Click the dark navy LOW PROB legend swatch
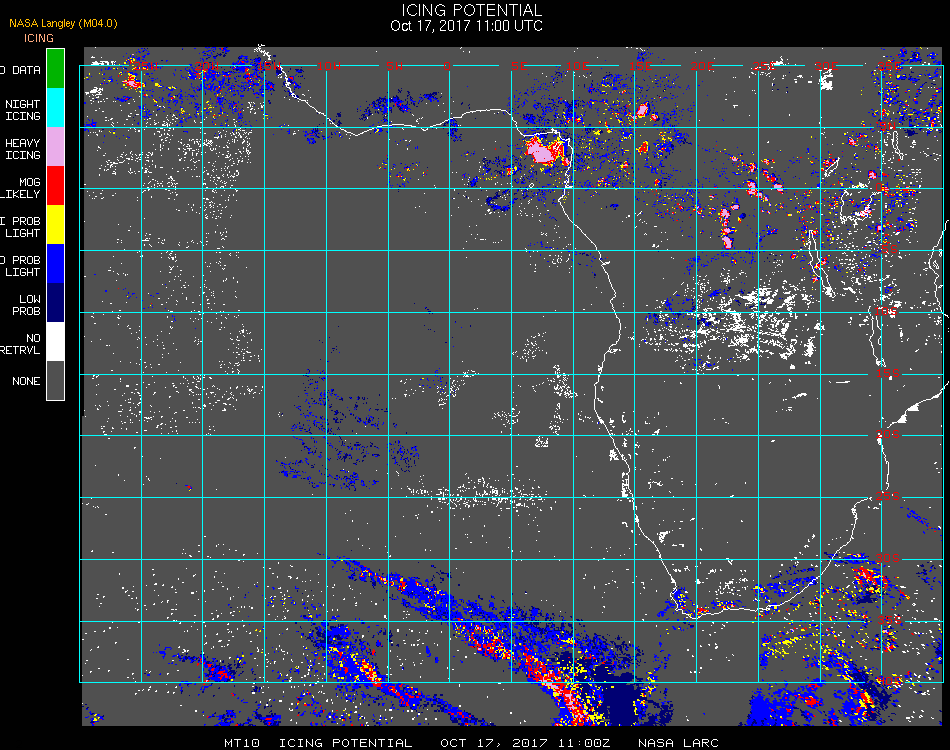 coord(55,303)
